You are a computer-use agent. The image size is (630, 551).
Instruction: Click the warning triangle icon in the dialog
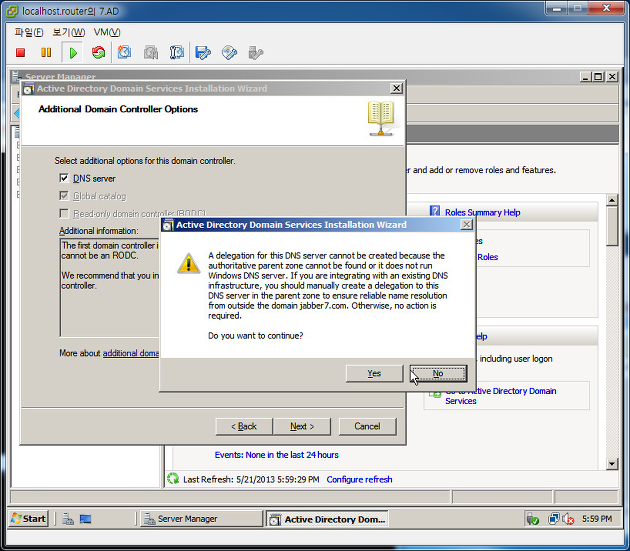(188, 264)
